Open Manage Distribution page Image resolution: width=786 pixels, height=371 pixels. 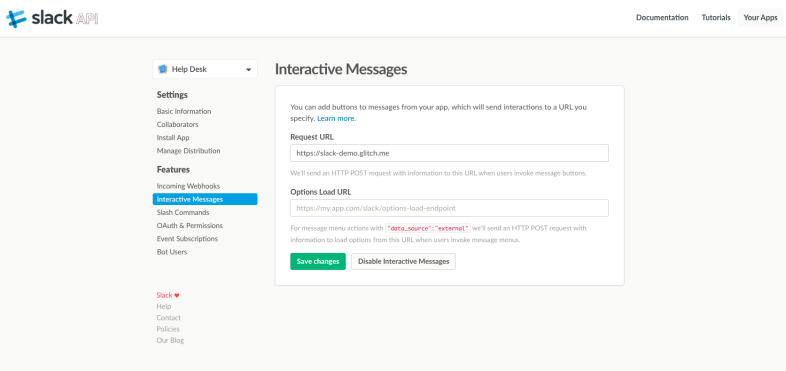tap(188, 150)
